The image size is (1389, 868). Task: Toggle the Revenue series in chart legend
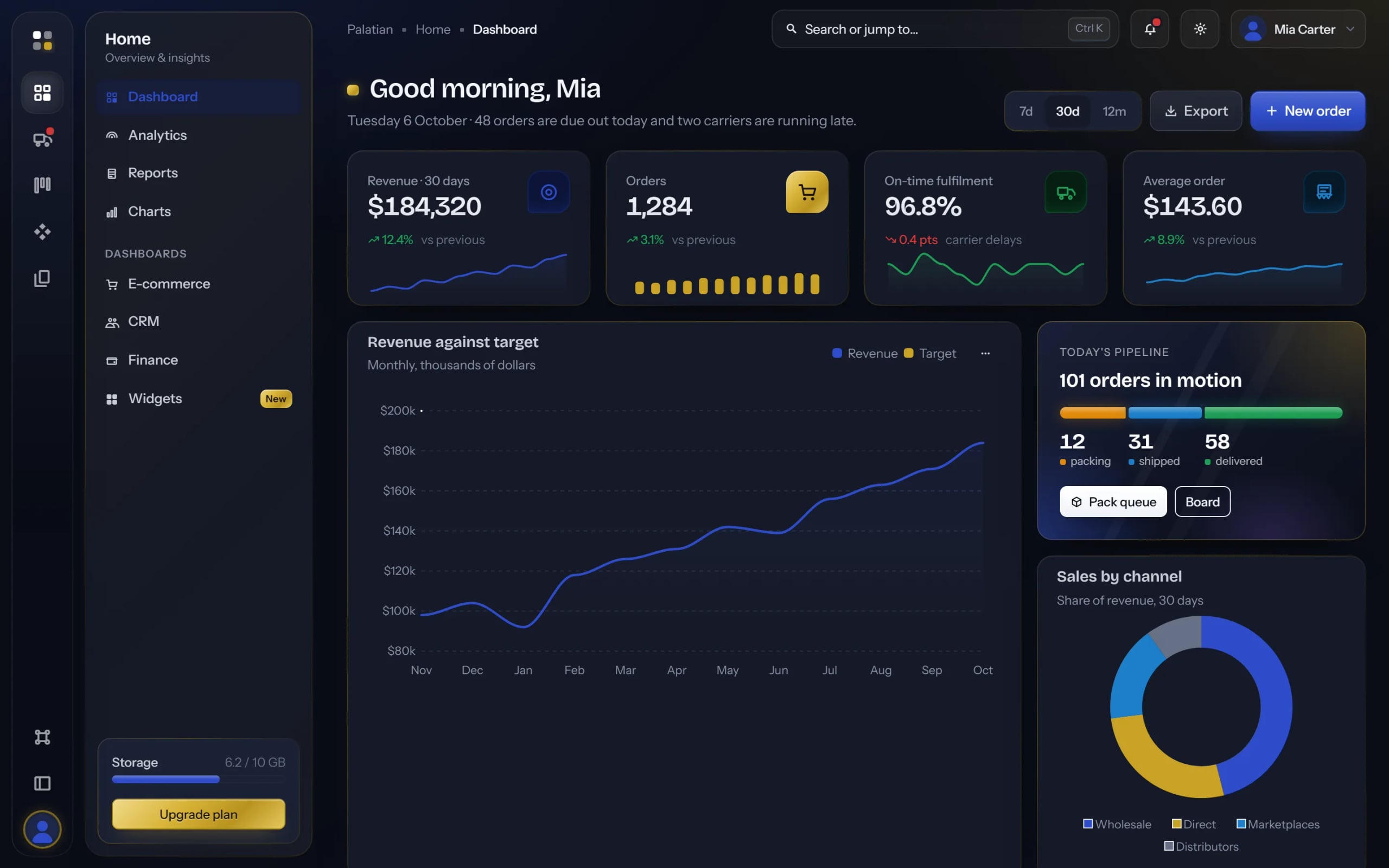click(865, 354)
